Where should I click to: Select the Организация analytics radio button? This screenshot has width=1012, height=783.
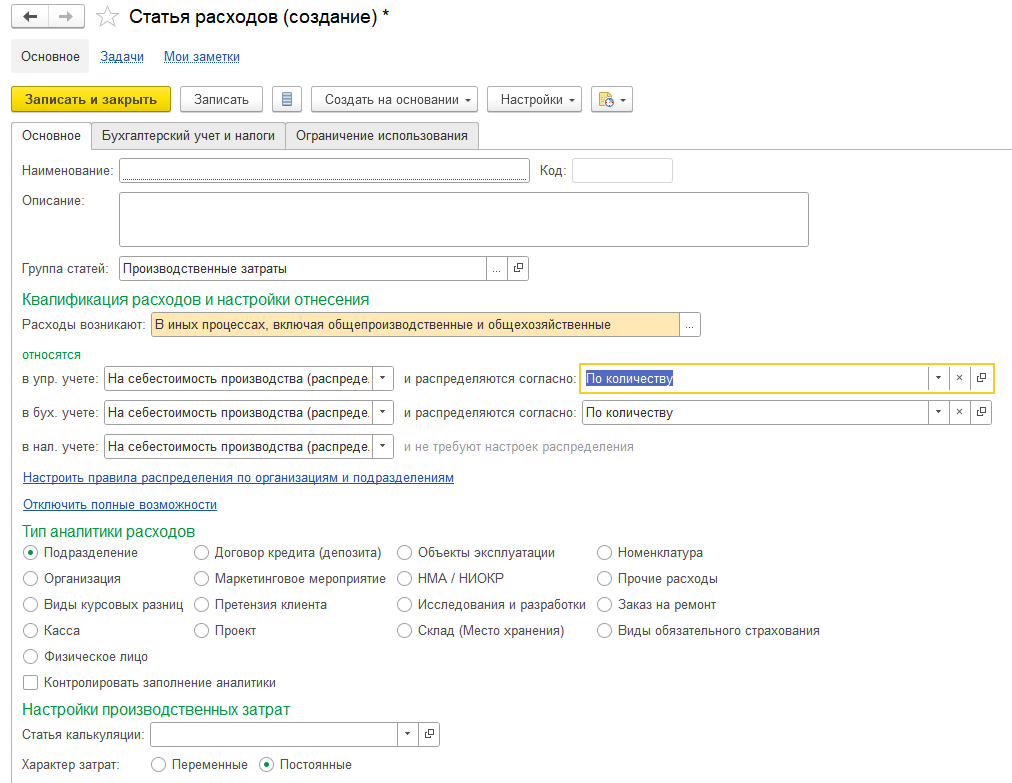(x=31, y=579)
